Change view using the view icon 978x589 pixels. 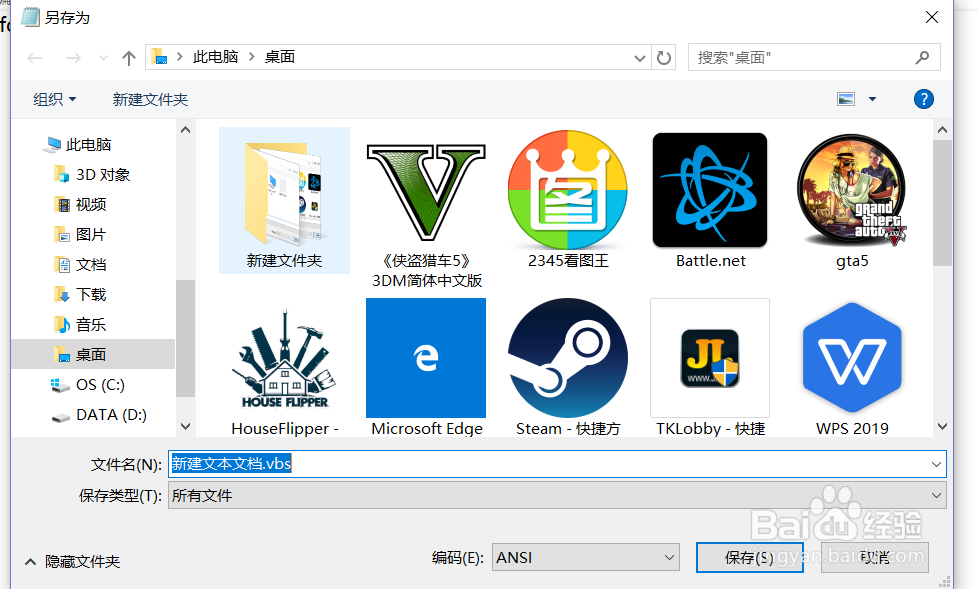[x=846, y=99]
